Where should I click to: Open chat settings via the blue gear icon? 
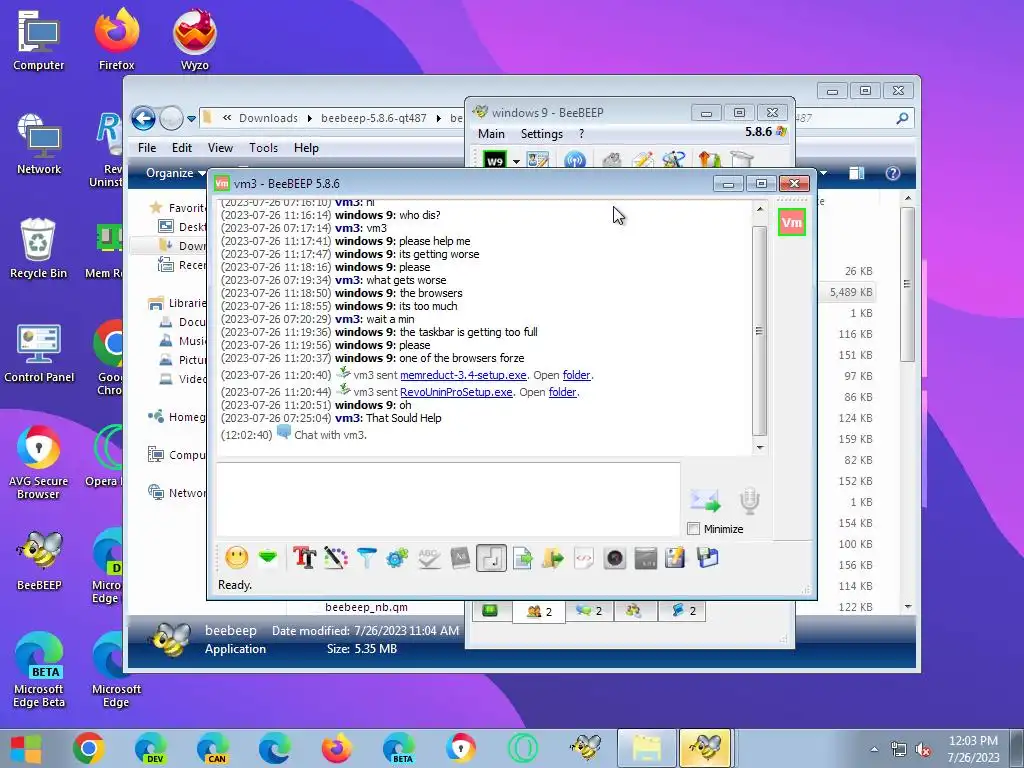pyautogui.click(x=397, y=558)
